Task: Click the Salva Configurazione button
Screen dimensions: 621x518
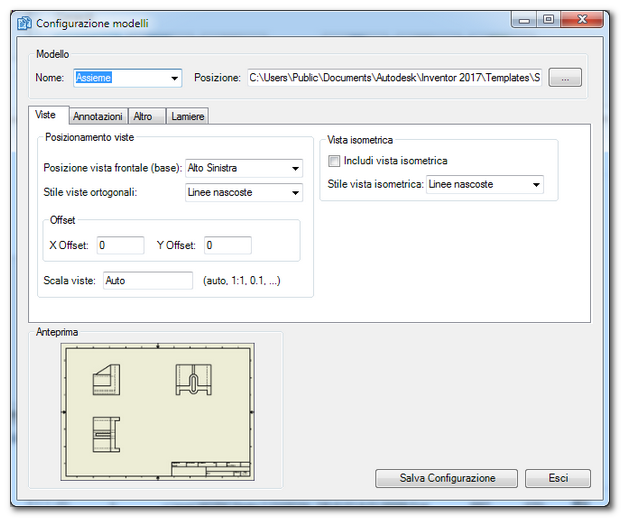Action: pyautogui.click(x=446, y=478)
